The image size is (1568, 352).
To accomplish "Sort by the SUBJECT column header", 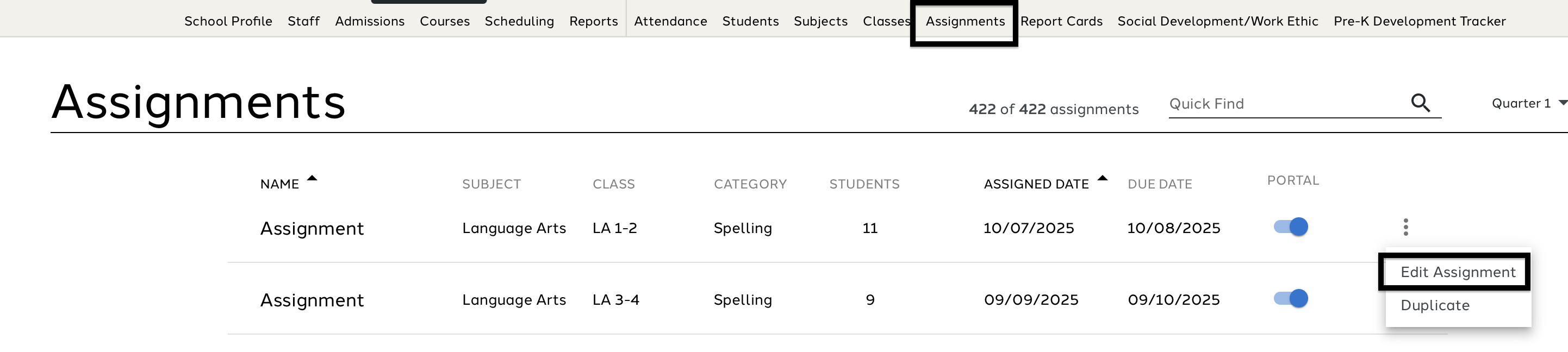I will pyautogui.click(x=491, y=184).
